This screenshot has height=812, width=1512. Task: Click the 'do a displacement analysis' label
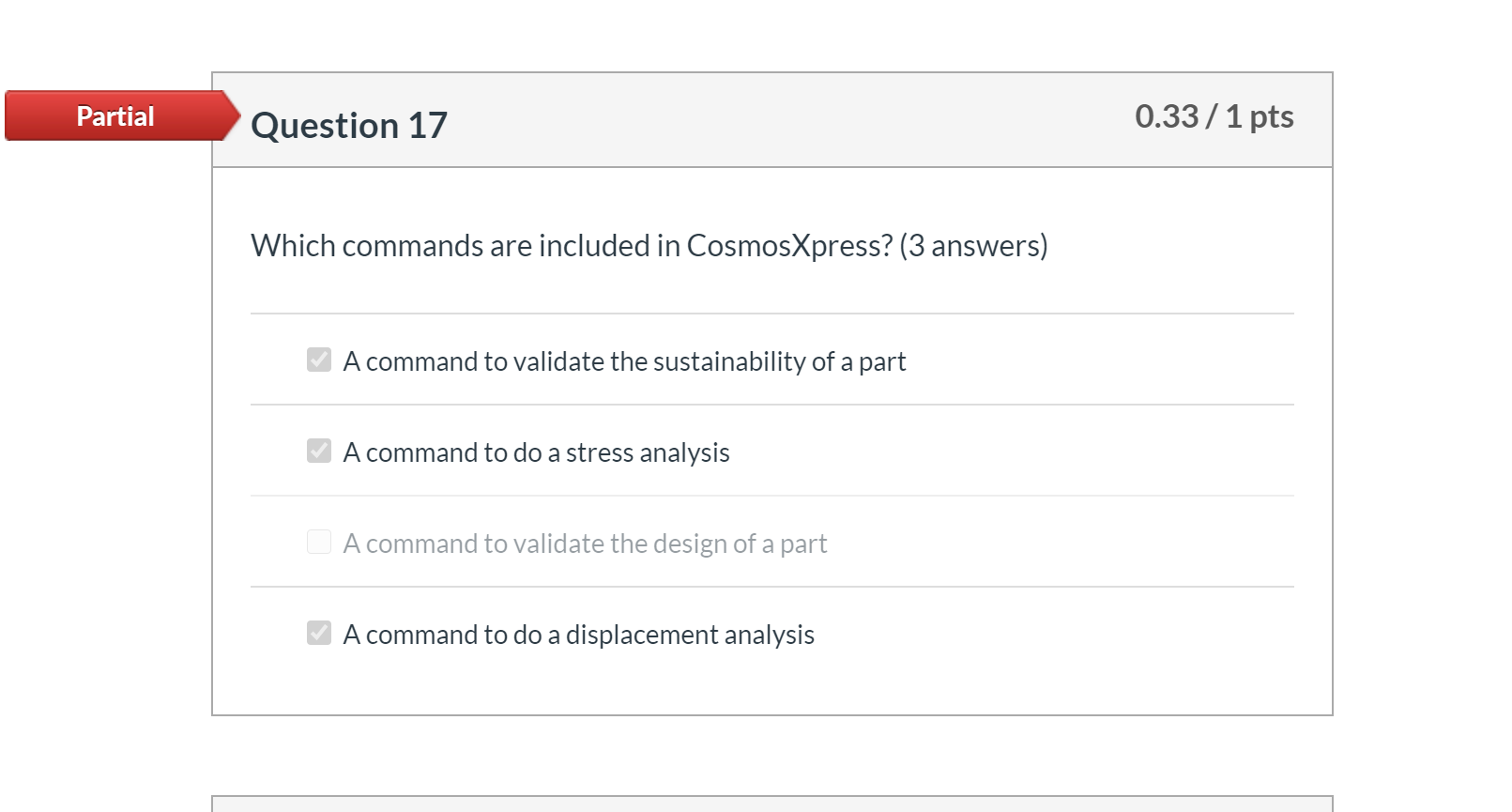tap(578, 635)
